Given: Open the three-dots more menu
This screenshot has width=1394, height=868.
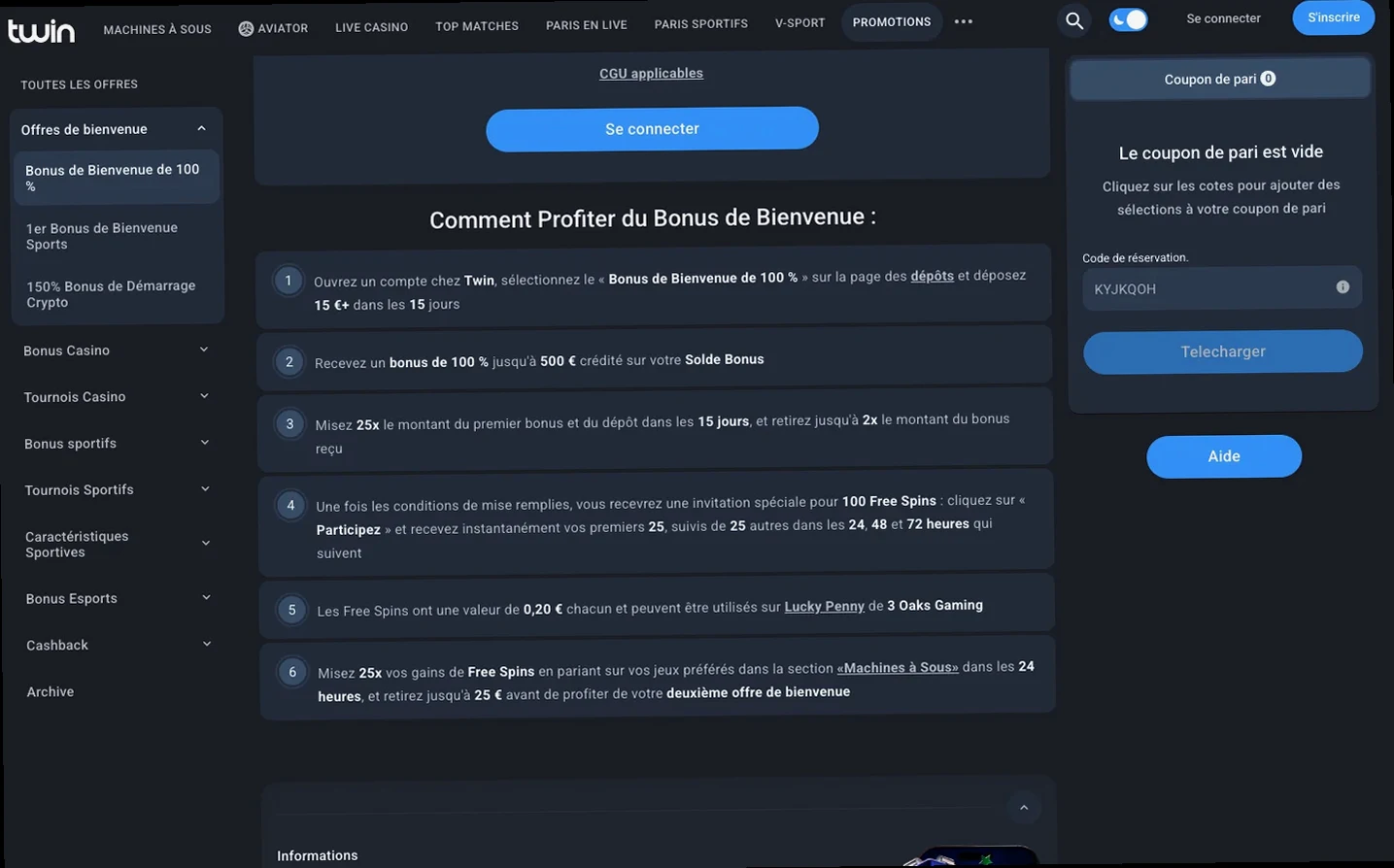Looking at the screenshot, I should 964,21.
